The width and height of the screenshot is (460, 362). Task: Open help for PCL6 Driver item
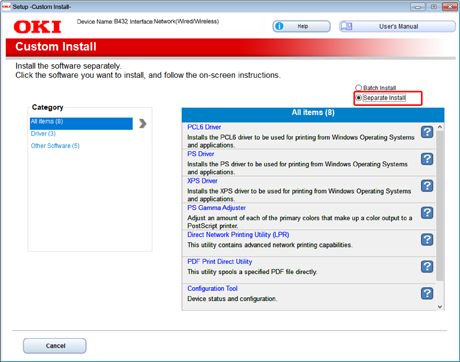pos(427,132)
